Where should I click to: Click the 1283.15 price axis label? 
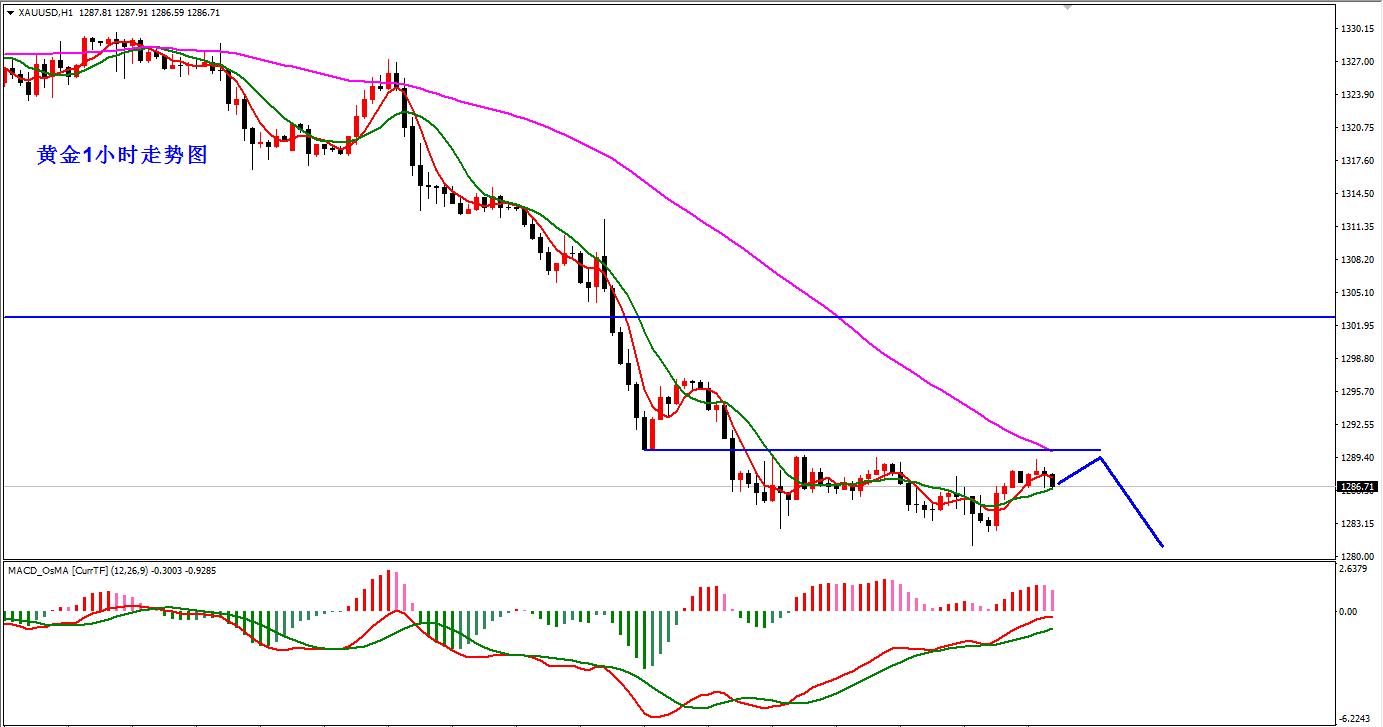[1357, 524]
